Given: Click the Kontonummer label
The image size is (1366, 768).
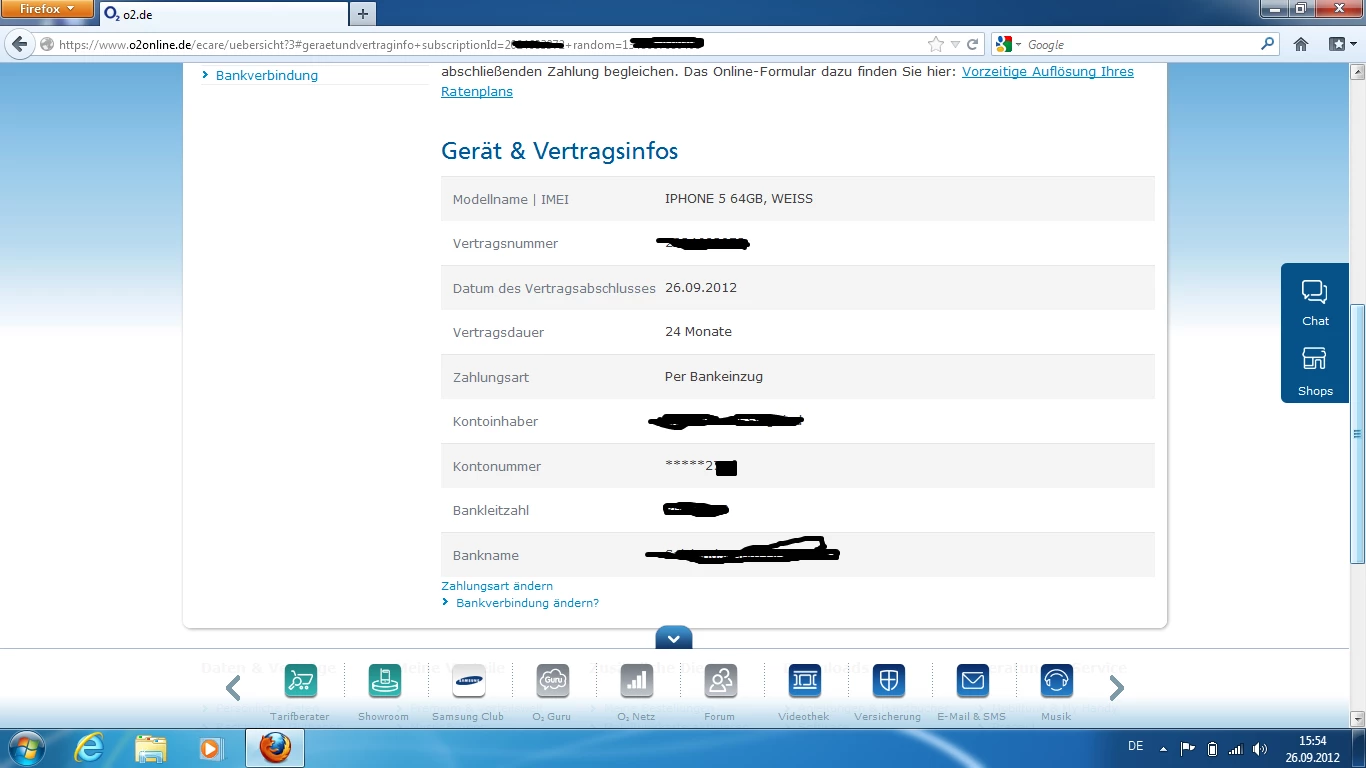Looking at the screenshot, I should click(x=497, y=466).
